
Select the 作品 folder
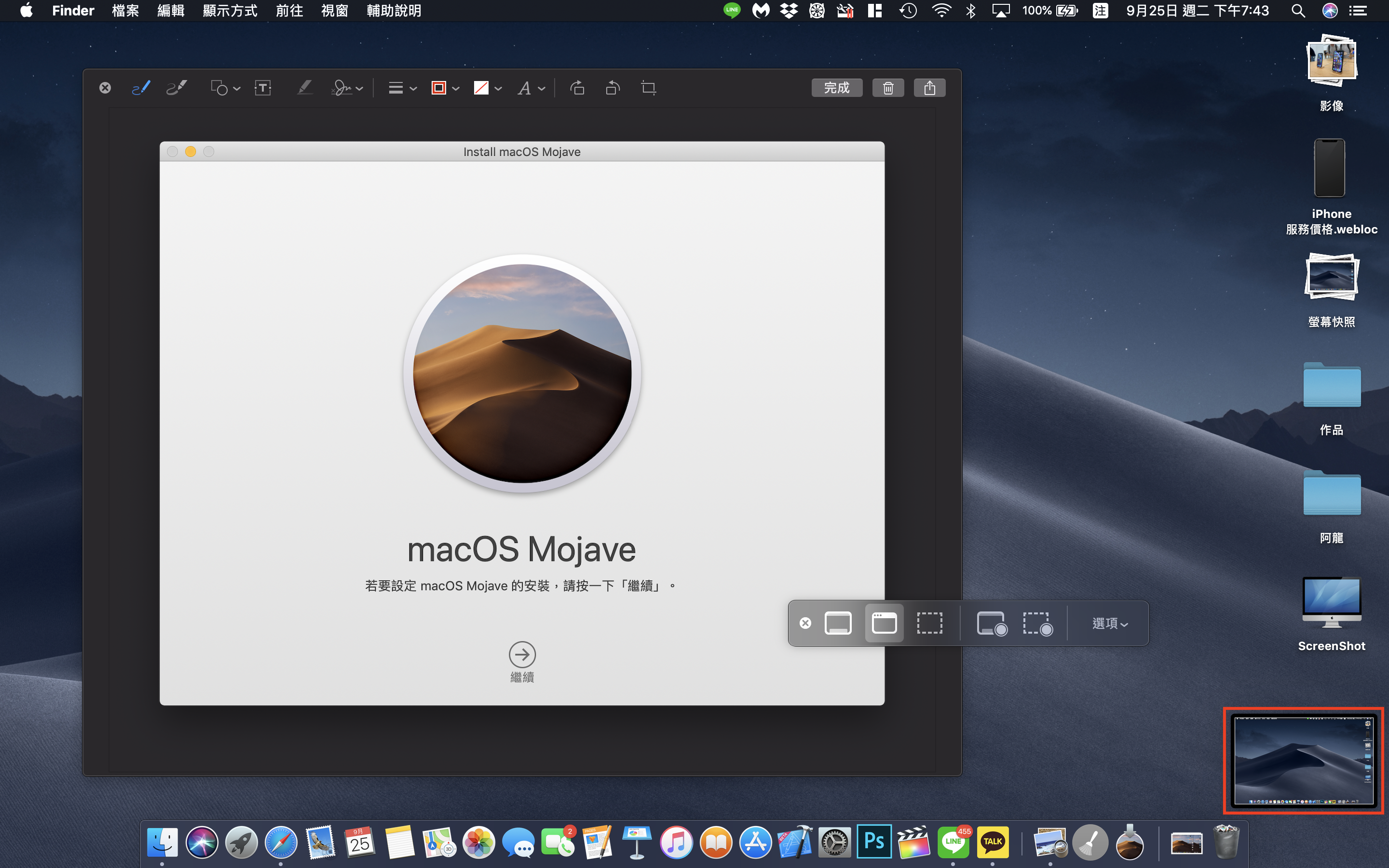(1332, 398)
